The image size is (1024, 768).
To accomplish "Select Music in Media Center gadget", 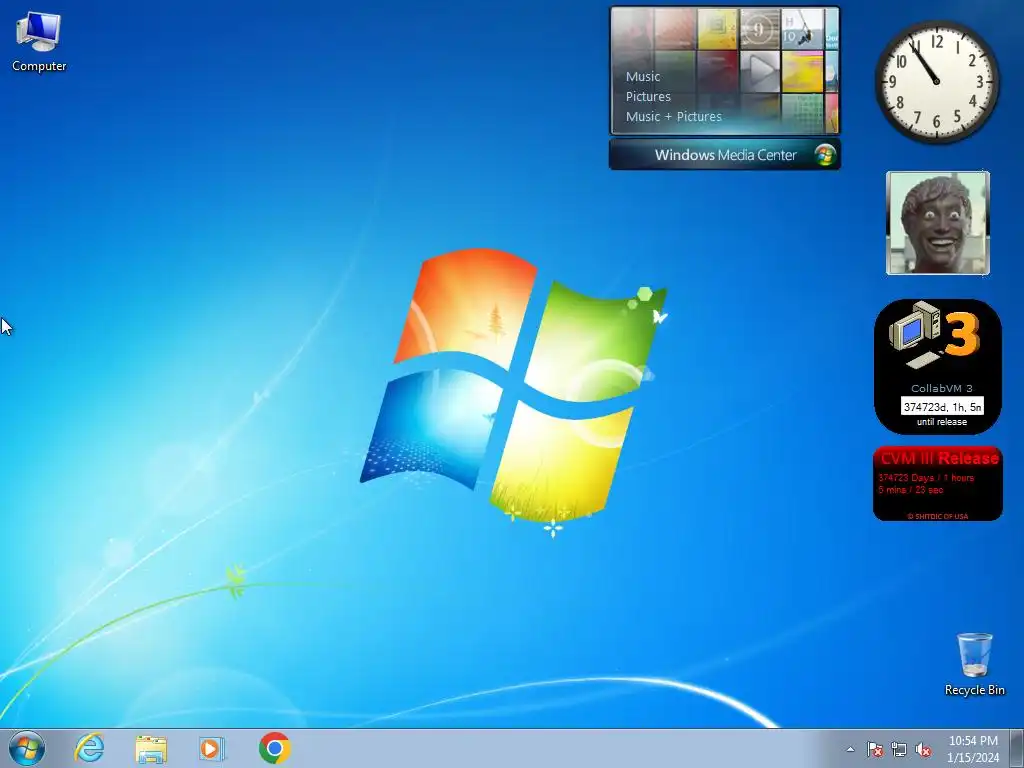I will tap(643, 76).
